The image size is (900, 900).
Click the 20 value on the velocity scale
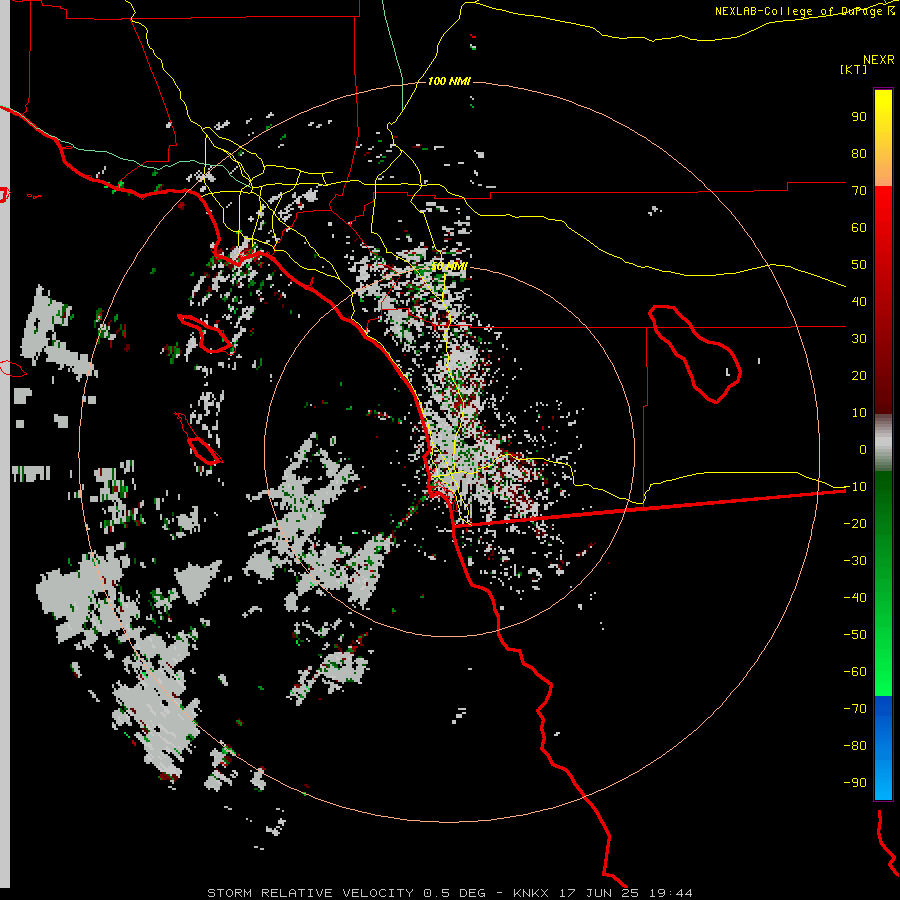click(859, 376)
